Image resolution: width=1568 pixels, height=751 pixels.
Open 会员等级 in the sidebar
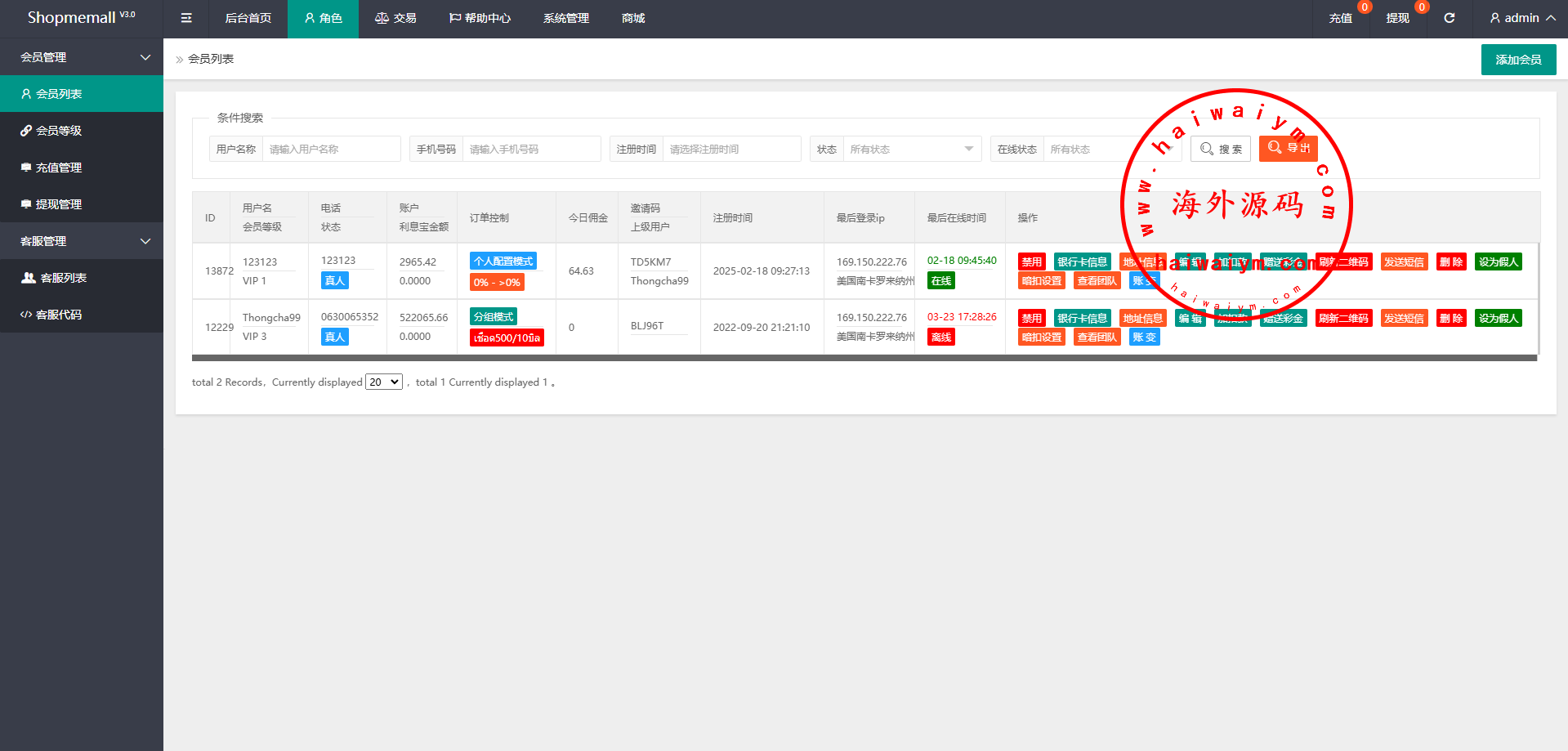(82, 131)
